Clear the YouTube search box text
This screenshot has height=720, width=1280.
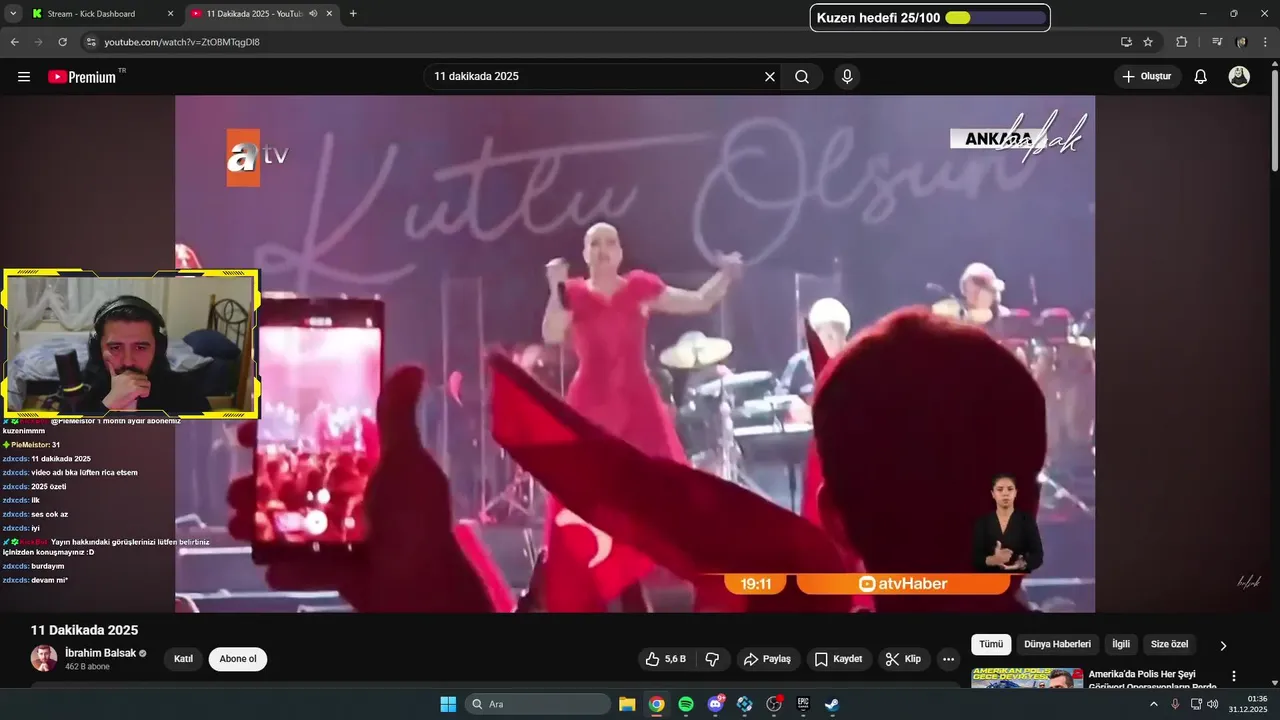coord(770,77)
